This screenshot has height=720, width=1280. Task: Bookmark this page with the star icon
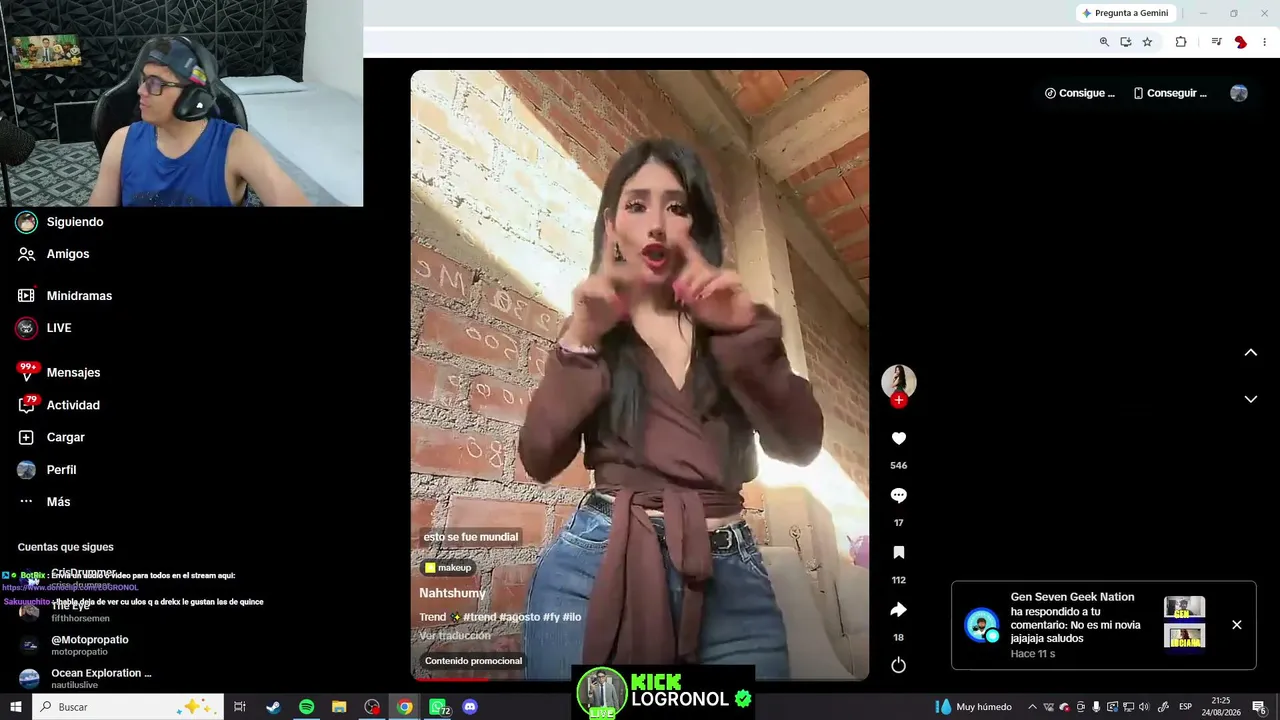1147,42
